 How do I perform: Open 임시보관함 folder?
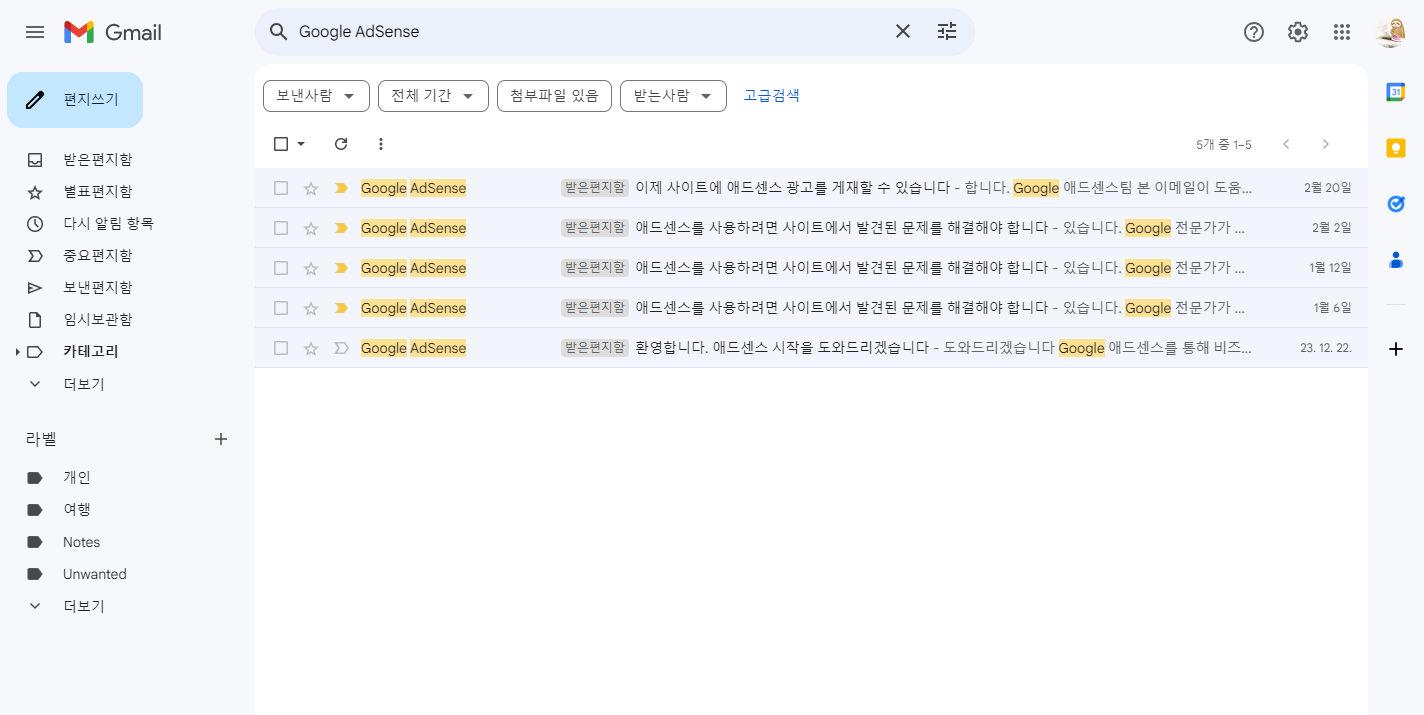point(97,320)
